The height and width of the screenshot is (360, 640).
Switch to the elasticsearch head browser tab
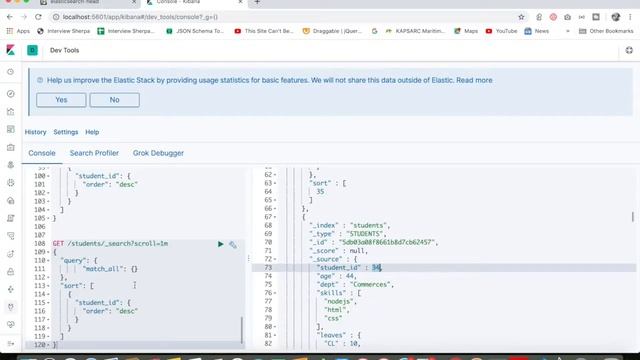88,2
